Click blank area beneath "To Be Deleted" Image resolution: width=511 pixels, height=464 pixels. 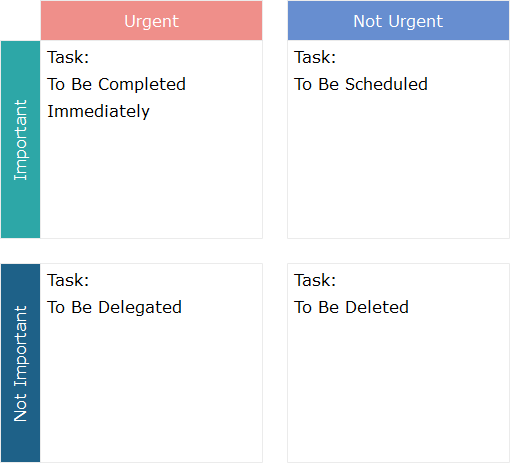click(x=398, y=390)
